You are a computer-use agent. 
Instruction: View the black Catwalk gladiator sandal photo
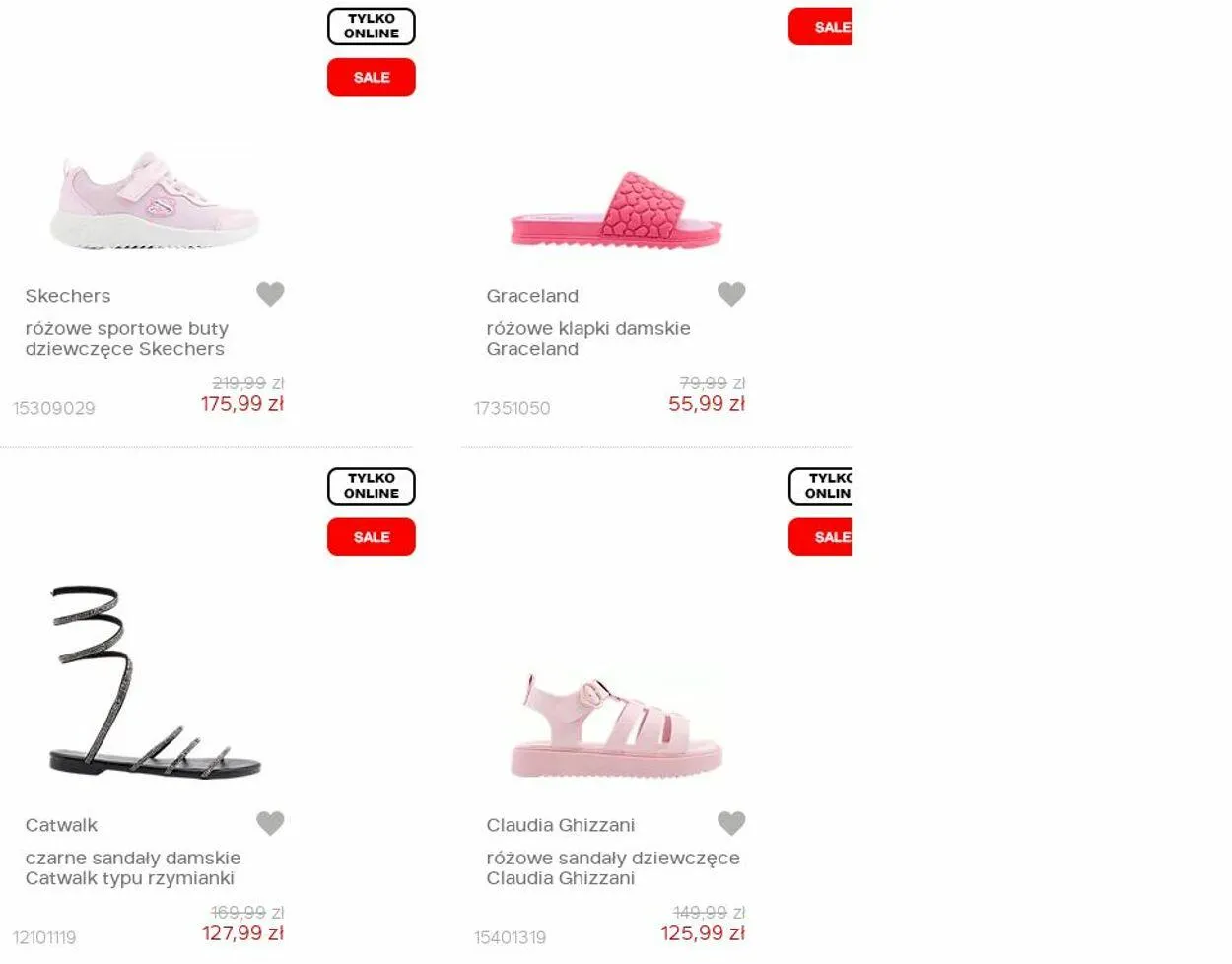tap(155, 682)
